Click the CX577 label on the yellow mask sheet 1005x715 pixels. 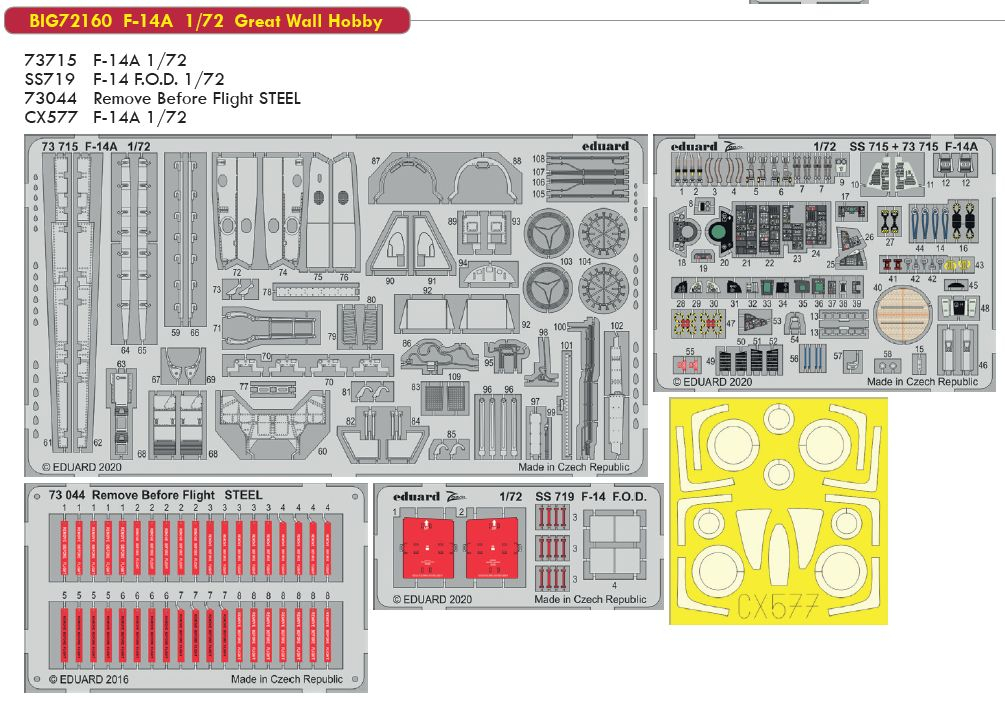click(777, 607)
